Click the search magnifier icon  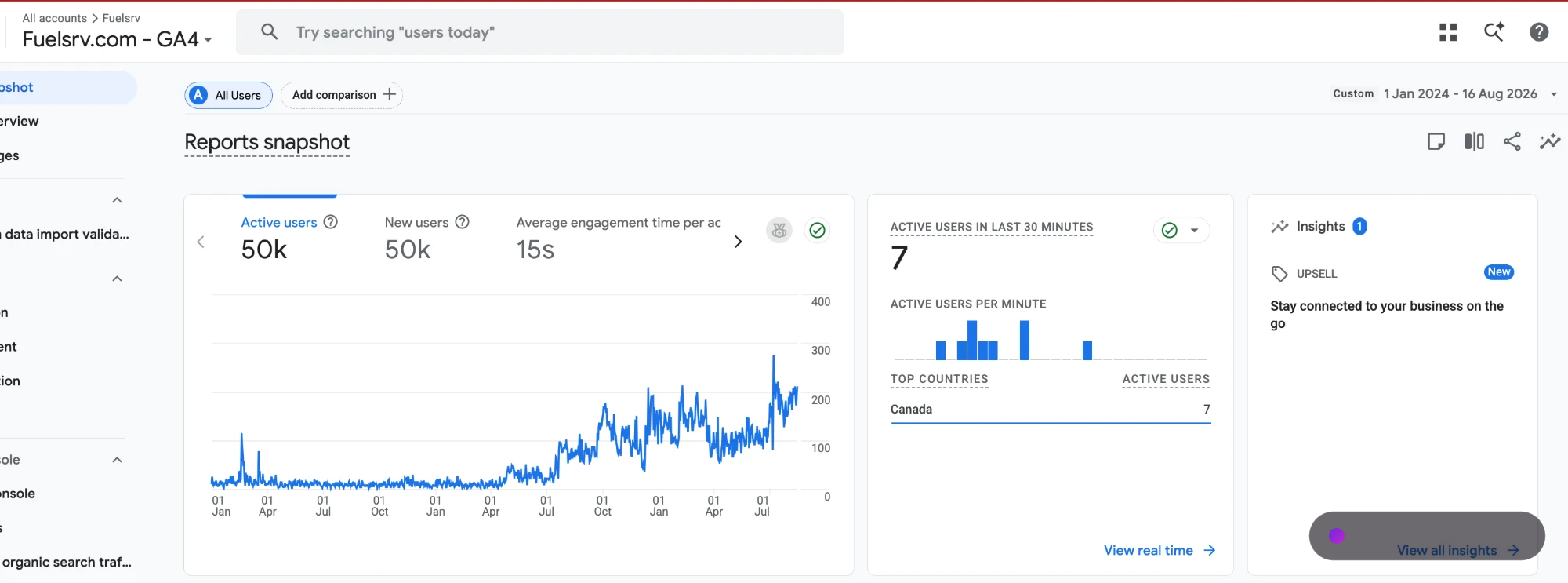[269, 32]
